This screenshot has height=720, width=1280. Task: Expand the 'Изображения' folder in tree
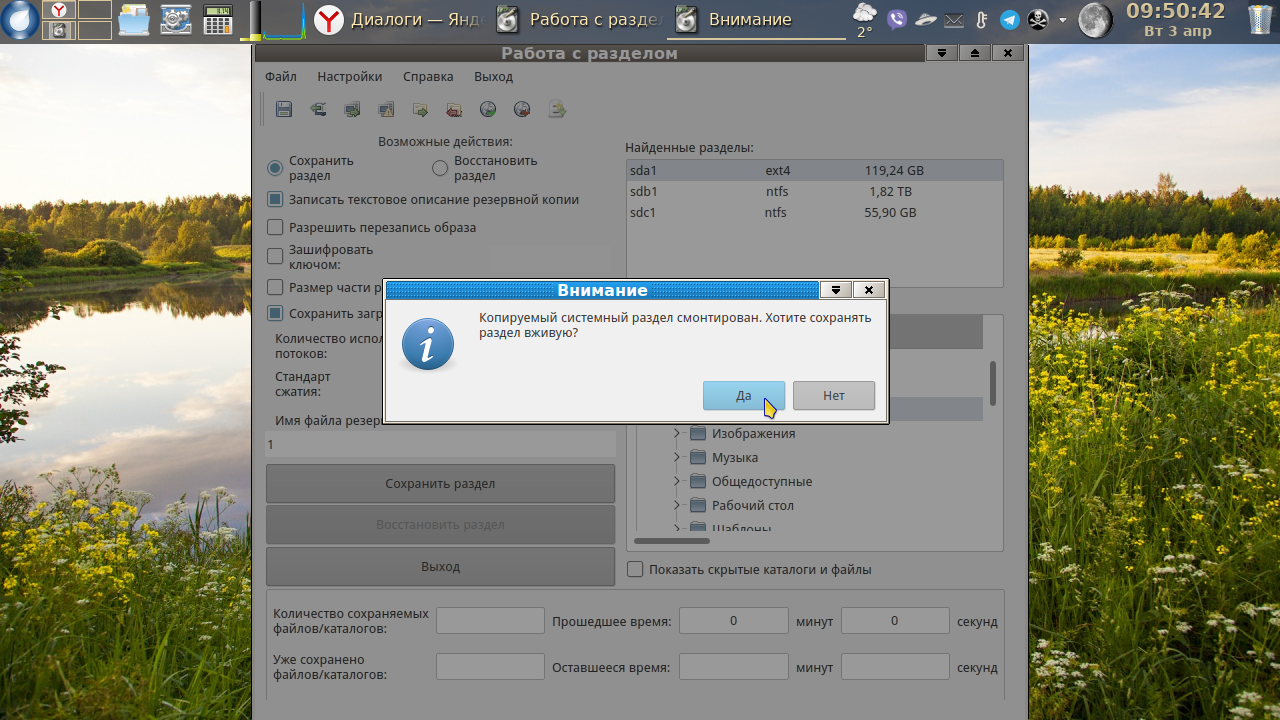click(x=677, y=433)
